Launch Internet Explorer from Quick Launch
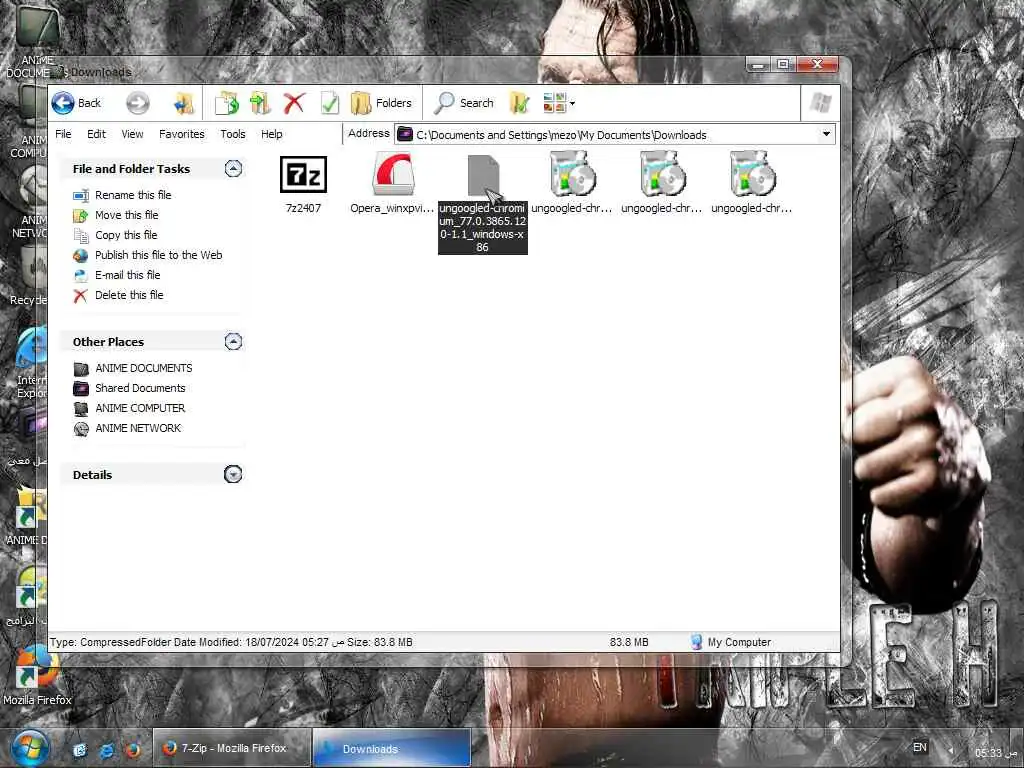Screen dimensions: 1024x768 tap(106, 750)
